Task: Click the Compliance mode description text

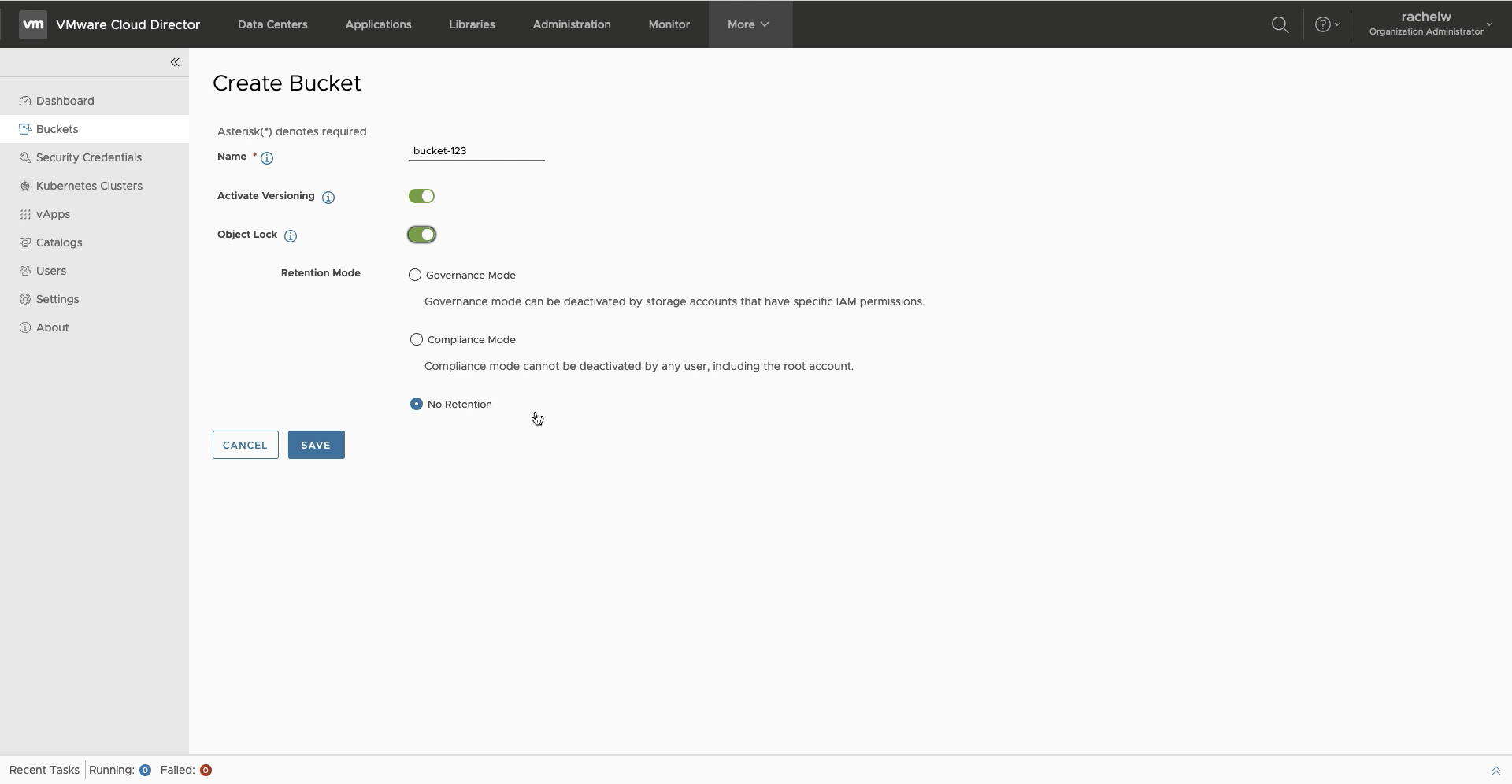Action: (x=639, y=366)
